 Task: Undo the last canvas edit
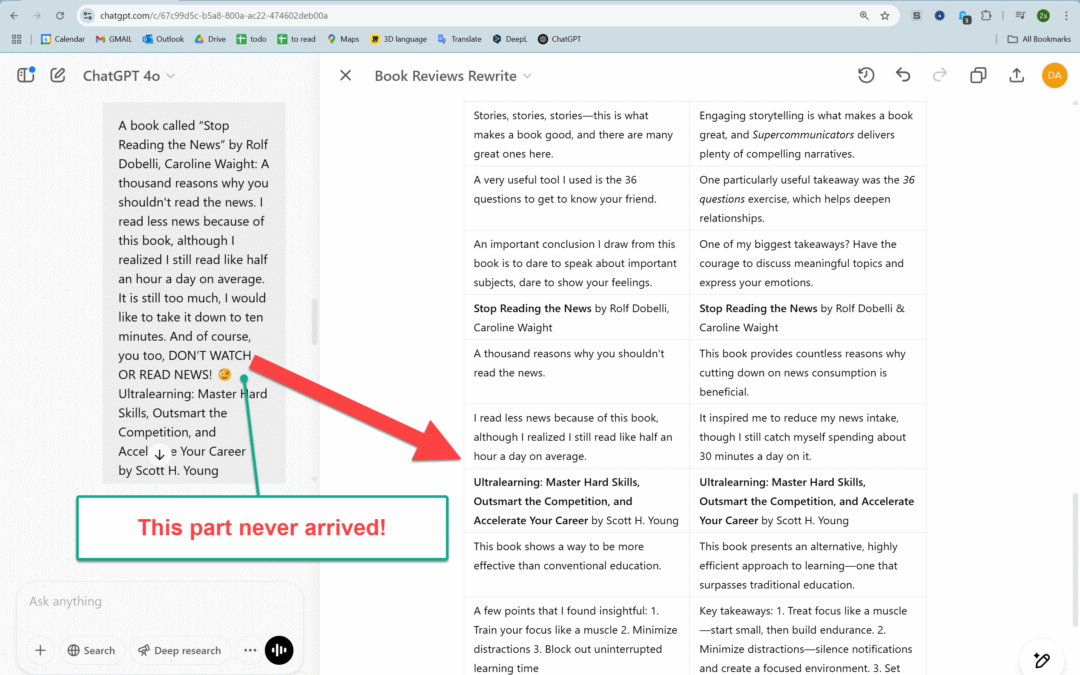coord(903,76)
